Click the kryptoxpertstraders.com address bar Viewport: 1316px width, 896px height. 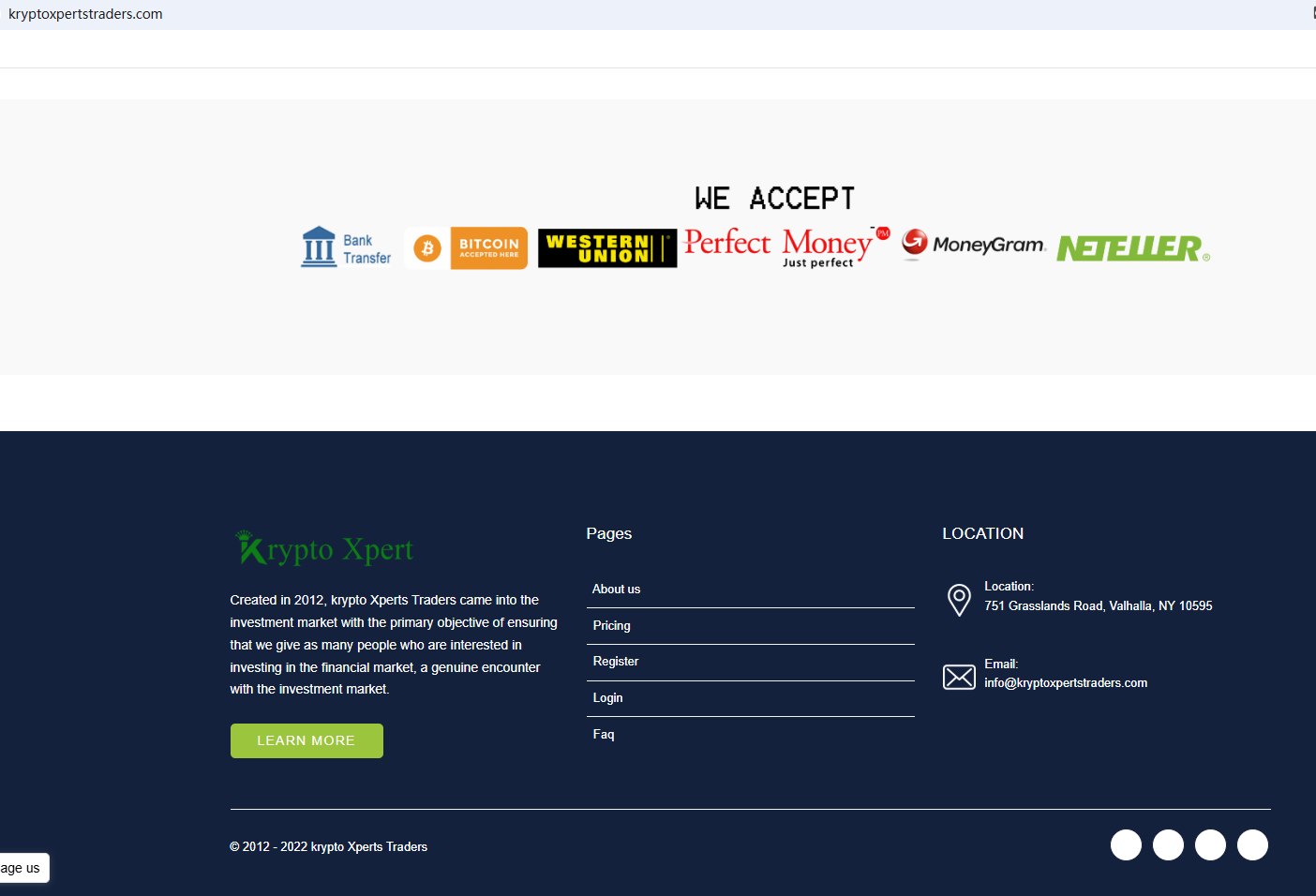tap(86, 13)
